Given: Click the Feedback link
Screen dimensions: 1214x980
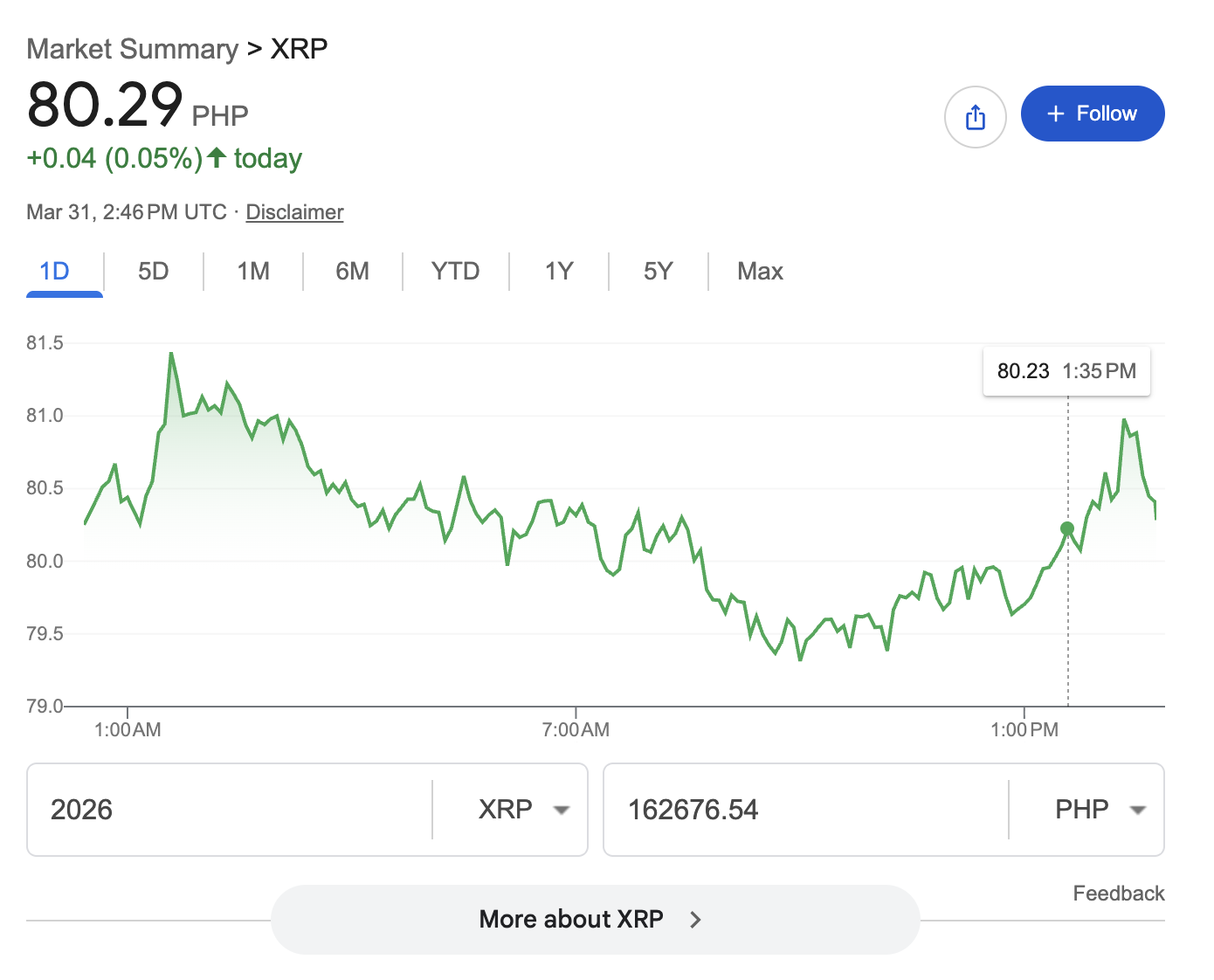Looking at the screenshot, I should click(x=1119, y=893).
